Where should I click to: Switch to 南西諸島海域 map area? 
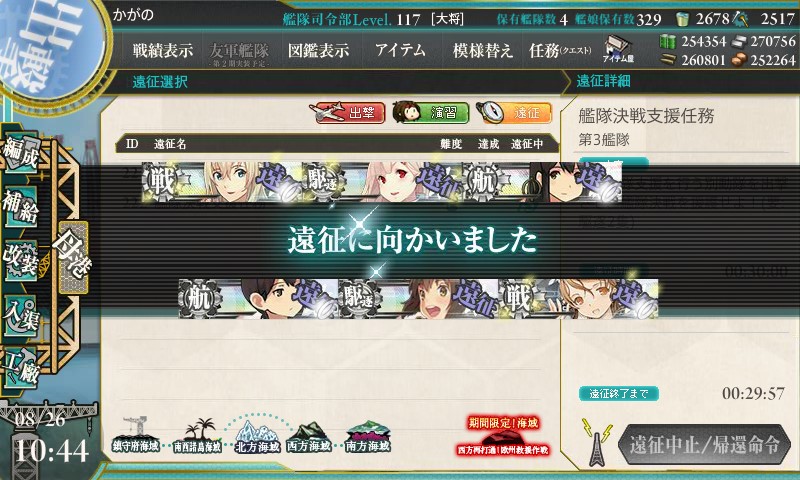coord(198,436)
